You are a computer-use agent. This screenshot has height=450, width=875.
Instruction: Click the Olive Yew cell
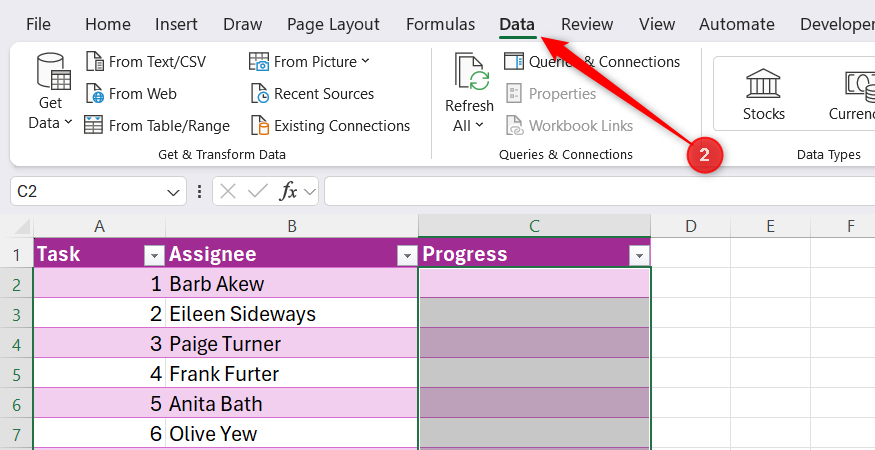point(292,434)
